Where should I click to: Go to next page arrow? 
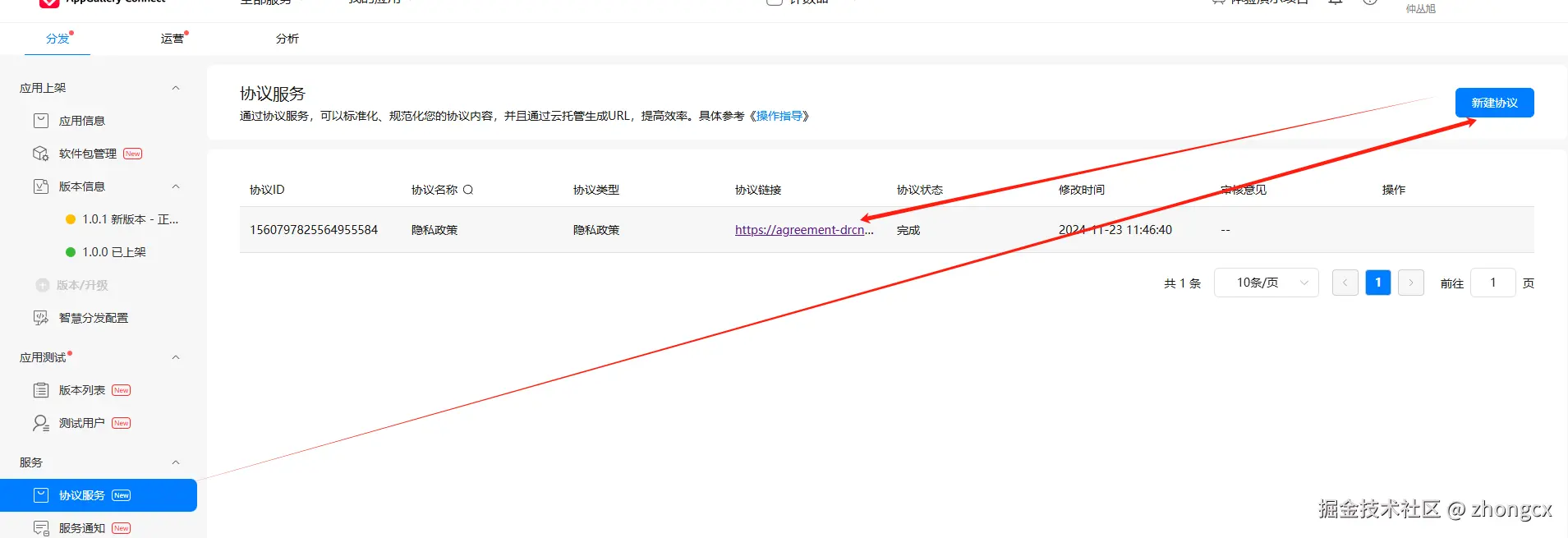pyautogui.click(x=1411, y=283)
